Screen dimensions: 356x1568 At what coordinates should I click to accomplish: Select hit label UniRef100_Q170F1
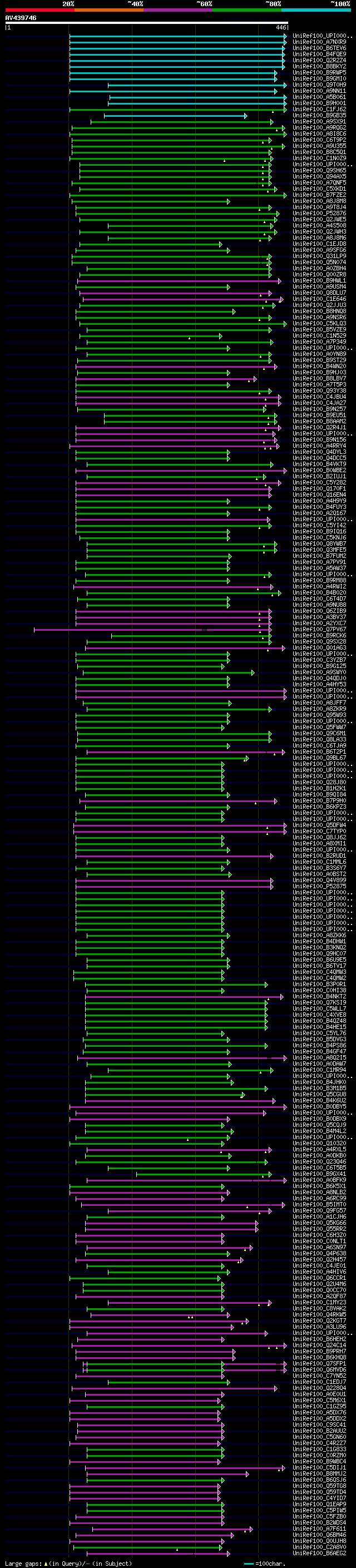tap(319, 488)
